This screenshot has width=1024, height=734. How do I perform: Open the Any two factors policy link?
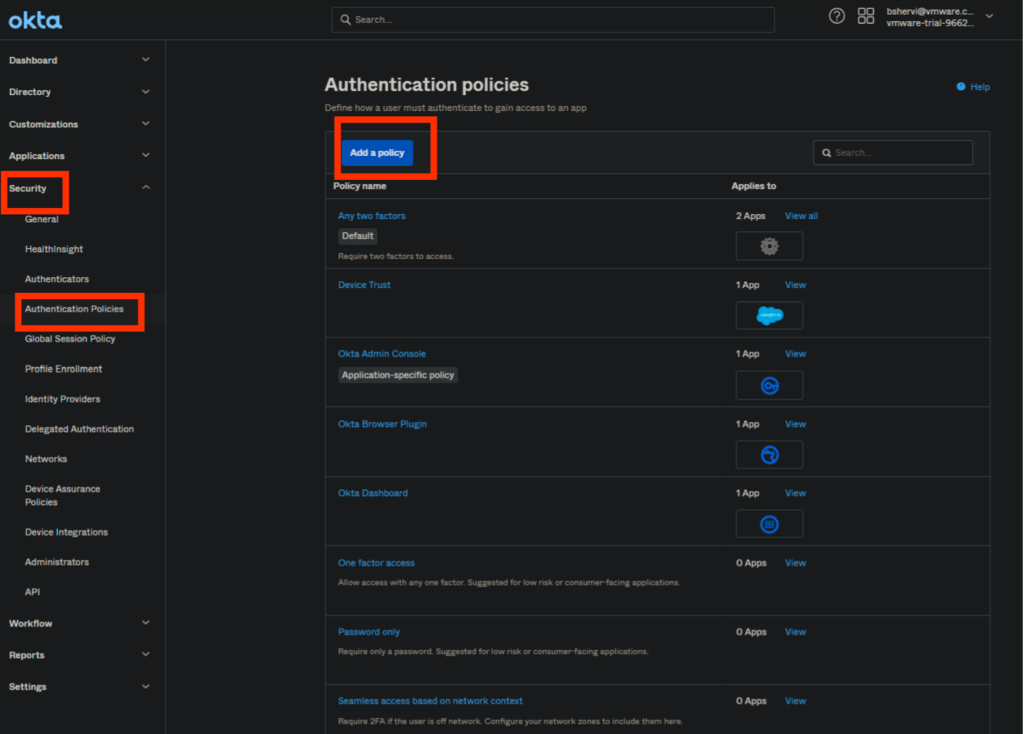coord(372,216)
